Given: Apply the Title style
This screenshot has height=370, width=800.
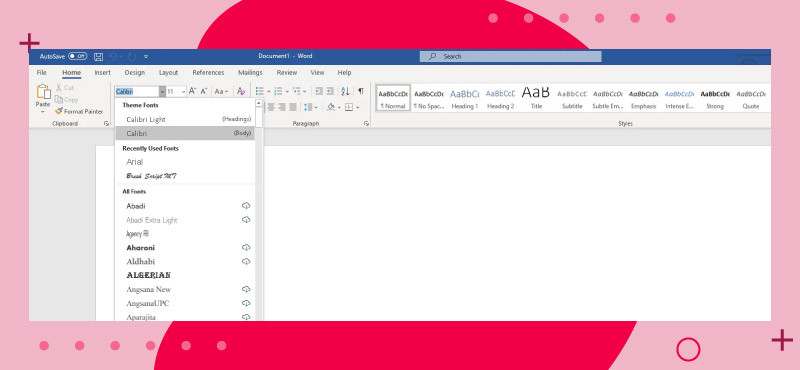Looking at the screenshot, I should [536, 98].
